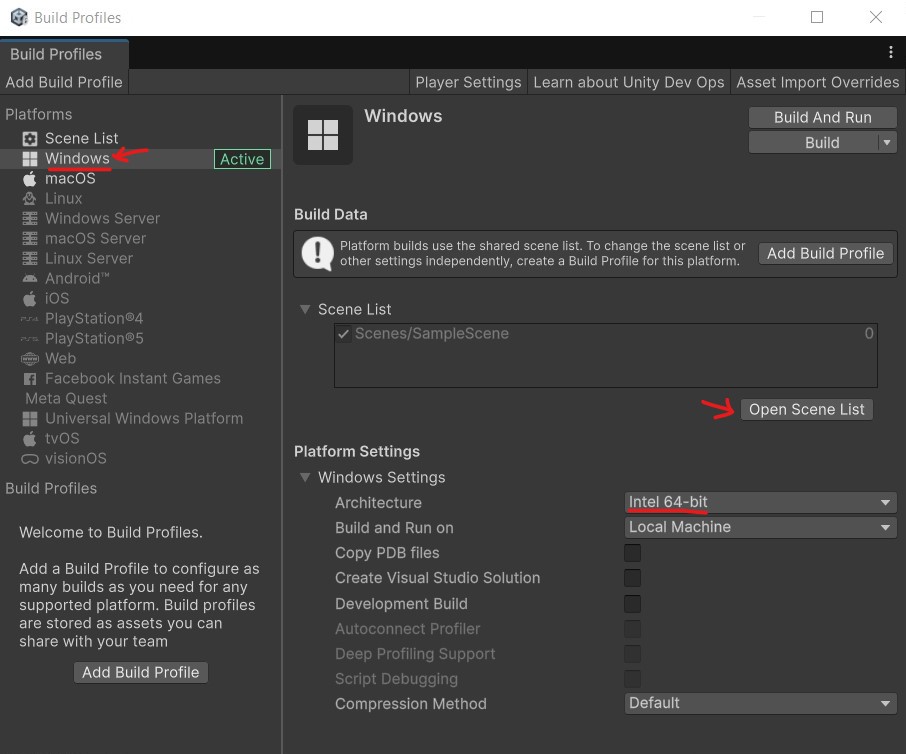Click the Universal Windows Platform icon

coord(29,419)
